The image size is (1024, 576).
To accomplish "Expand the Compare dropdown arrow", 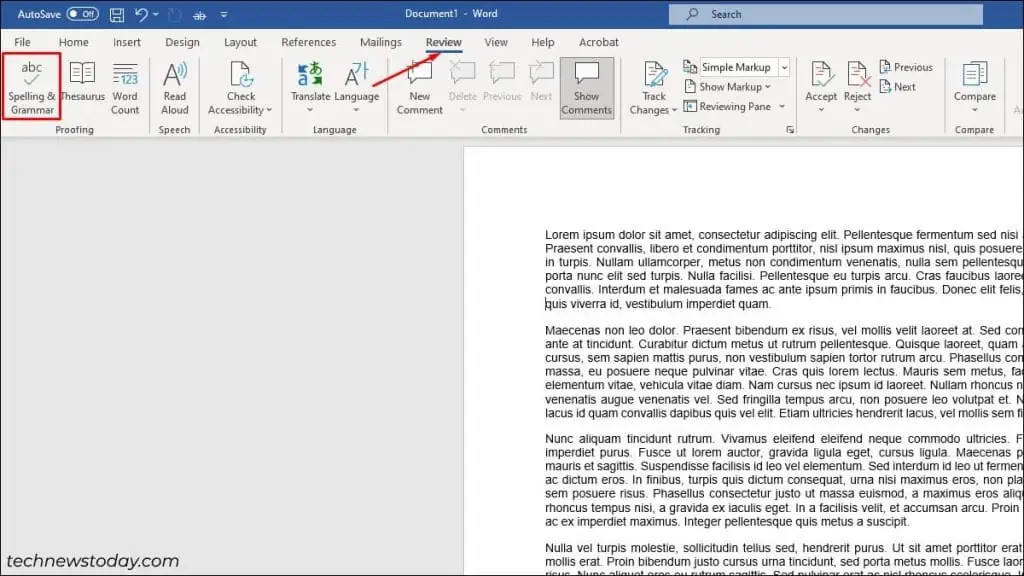I will click(x=974, y=110).
